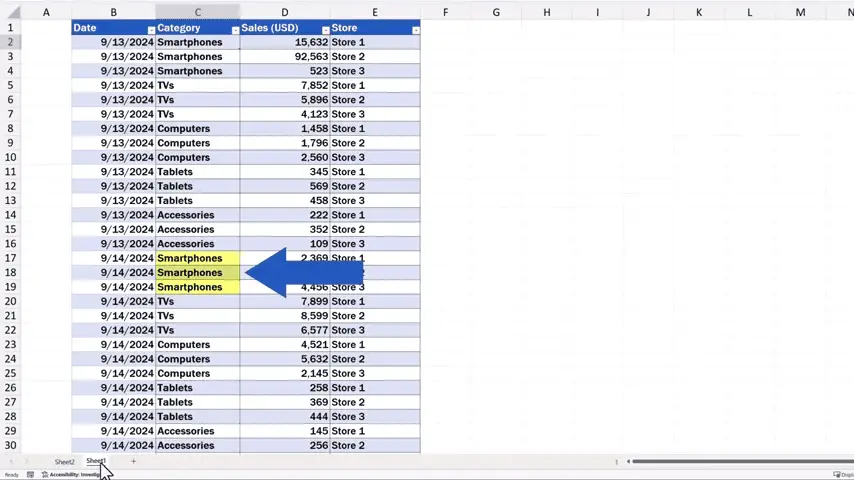Open the Sales (USD) filter dropdown
The image size is (854, 480).
click(325, 30)
